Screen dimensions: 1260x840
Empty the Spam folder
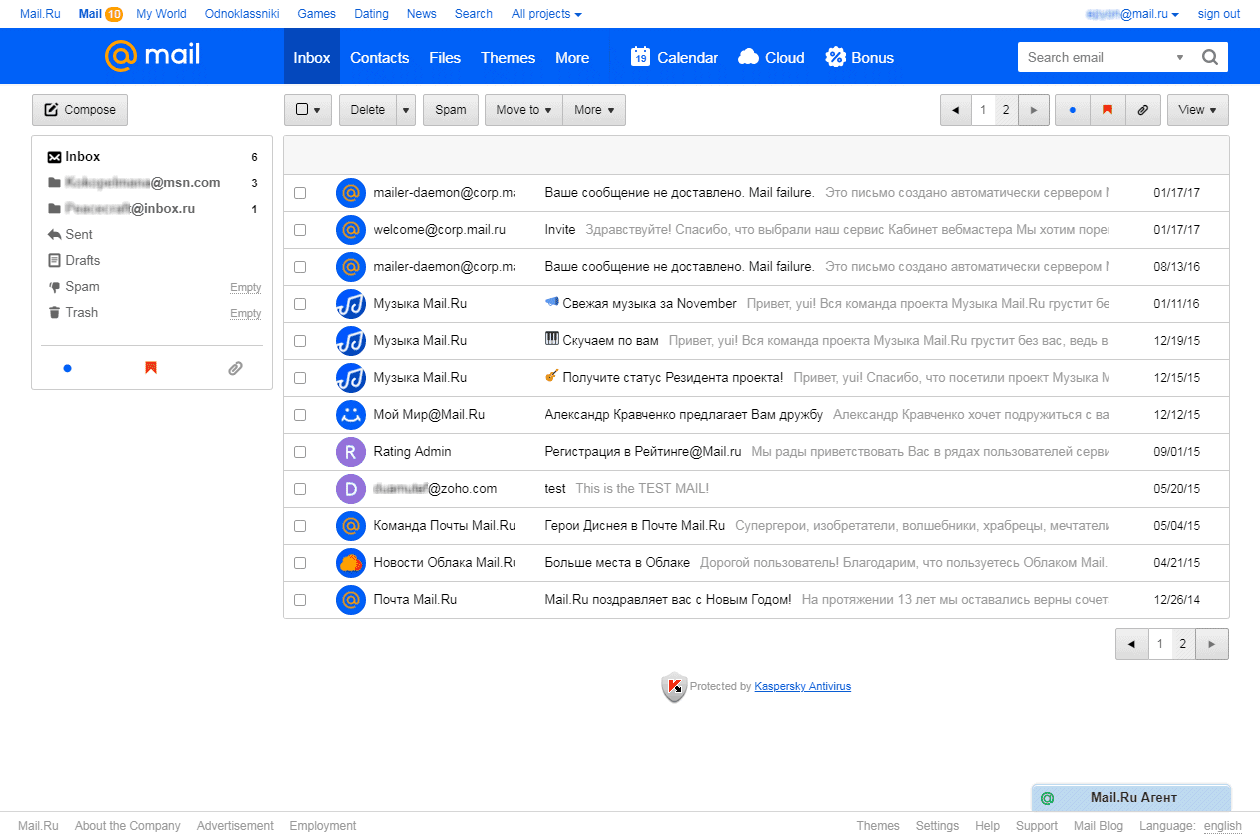tap(245, 288)
